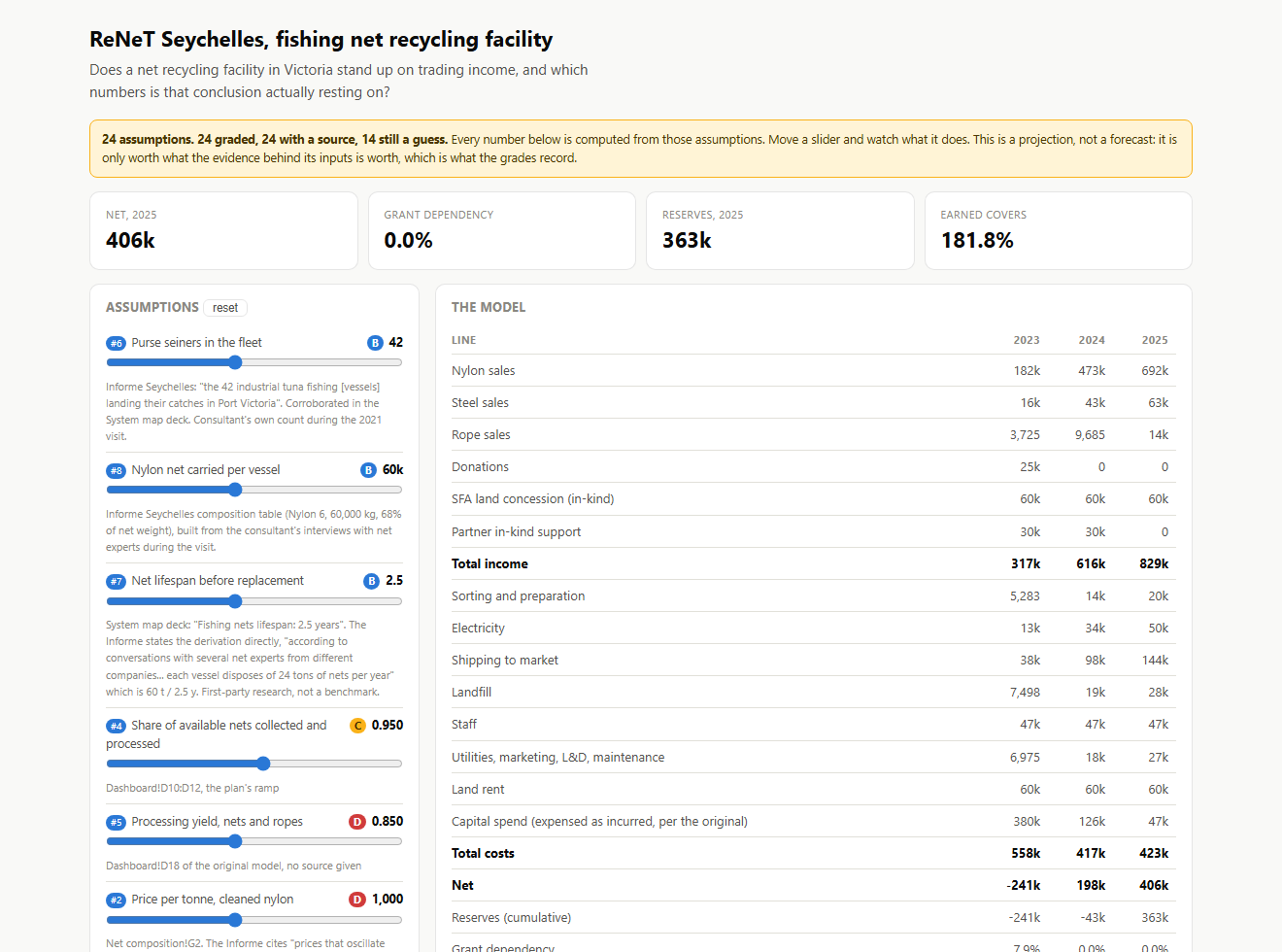Click the B grade badge for Net lifespan
Image resolution: width=1282 pixels, height=952 pixels.
tap(371, 581)
